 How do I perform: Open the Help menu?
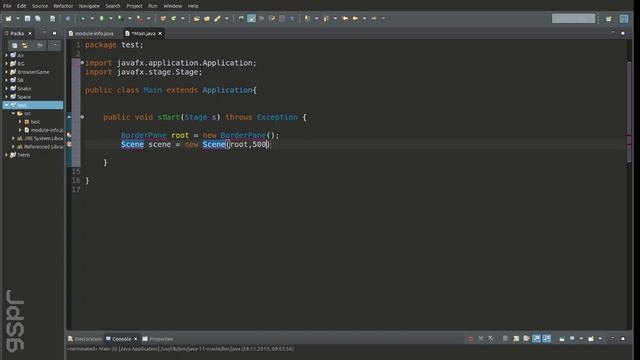tap(193, 6)
